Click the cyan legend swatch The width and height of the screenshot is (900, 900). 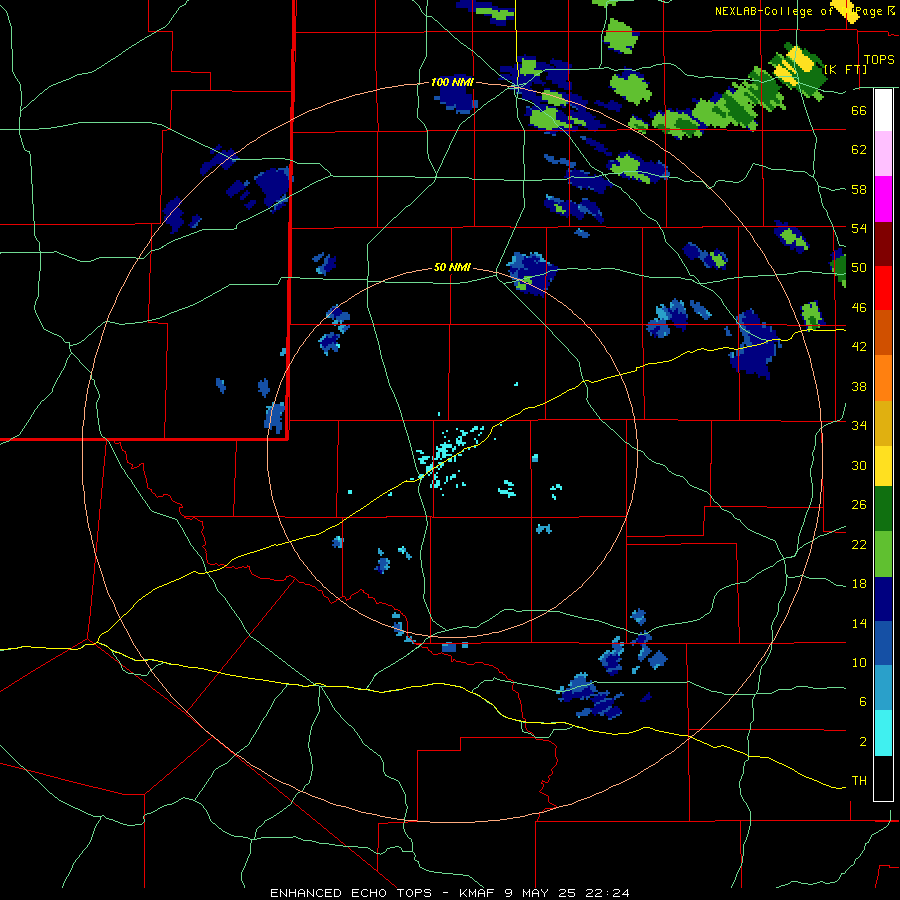tap(883, 733)
